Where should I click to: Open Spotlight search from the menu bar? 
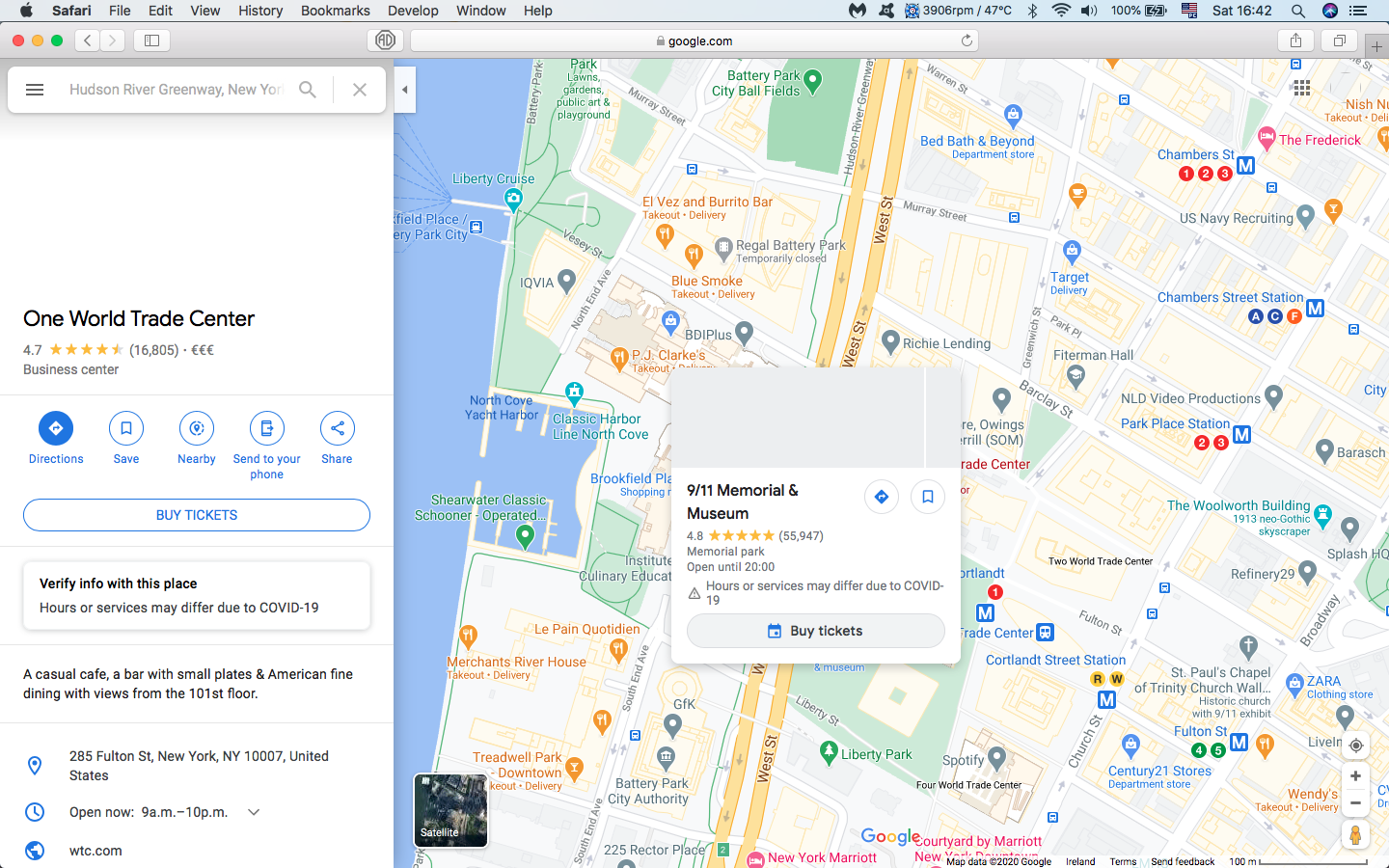[x=1298, y=11]
